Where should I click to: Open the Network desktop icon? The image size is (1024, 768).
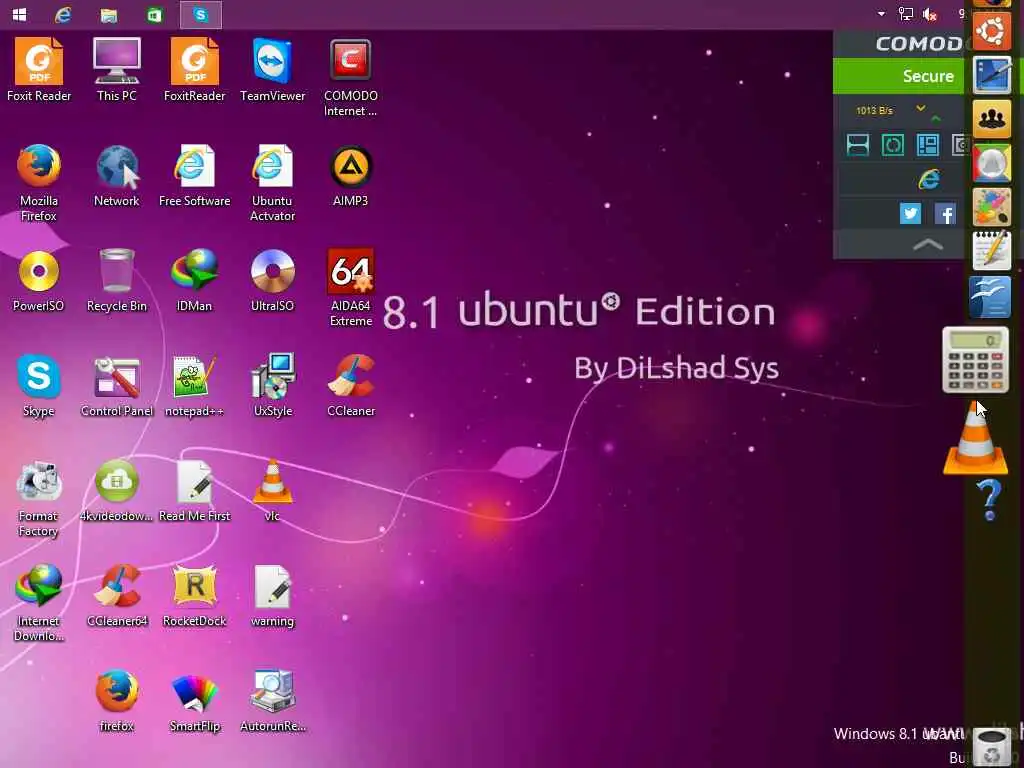(x=117, y=176)
